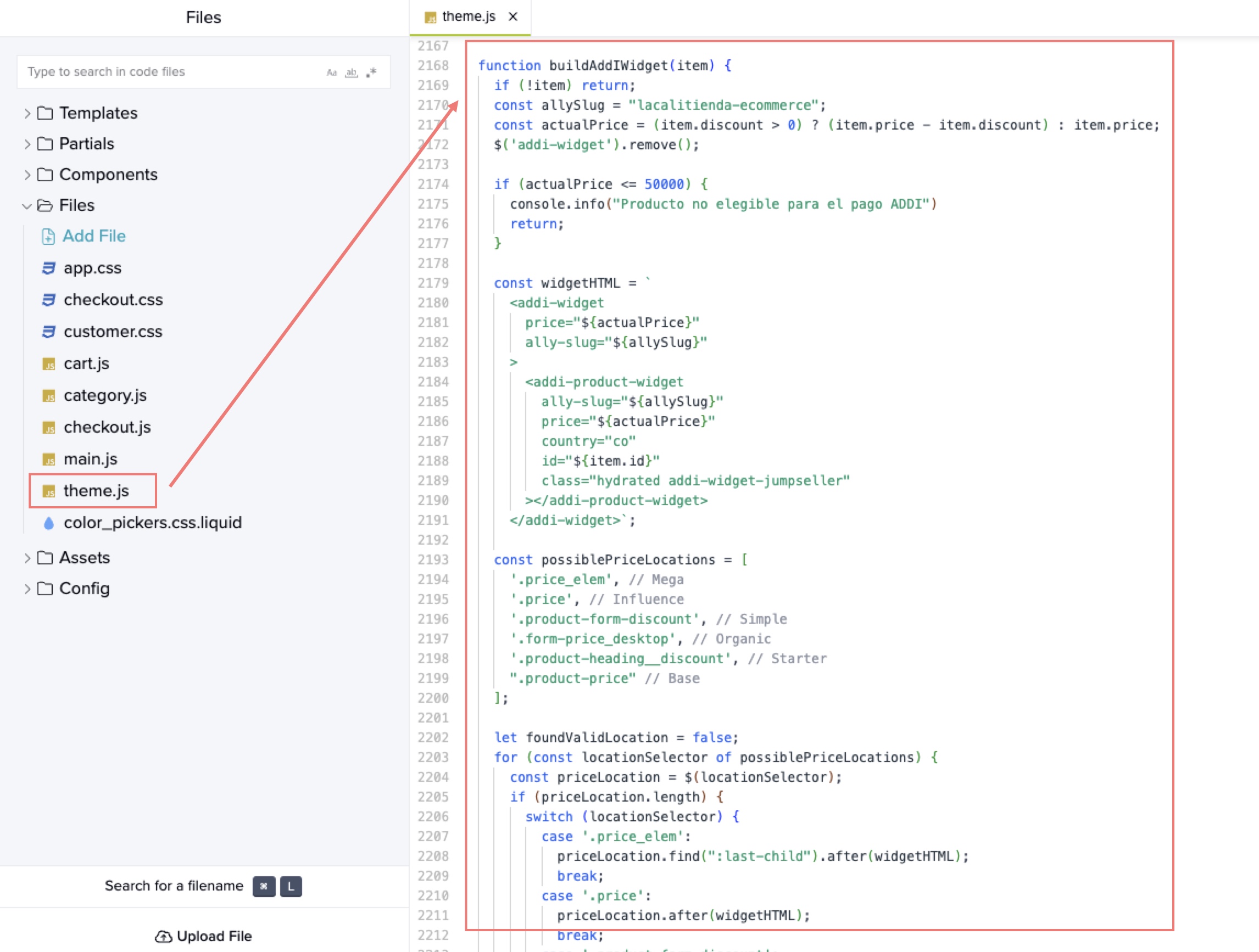Click the Add File icon
This screenshot has width=1259, height=952.
pyautogui.click(x=48, y=236)
